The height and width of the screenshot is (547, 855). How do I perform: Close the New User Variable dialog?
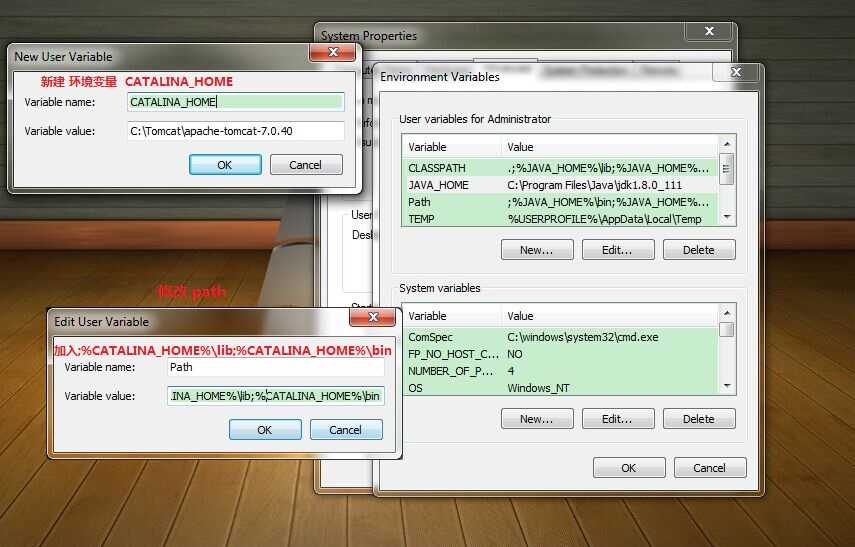pos(333,52)
